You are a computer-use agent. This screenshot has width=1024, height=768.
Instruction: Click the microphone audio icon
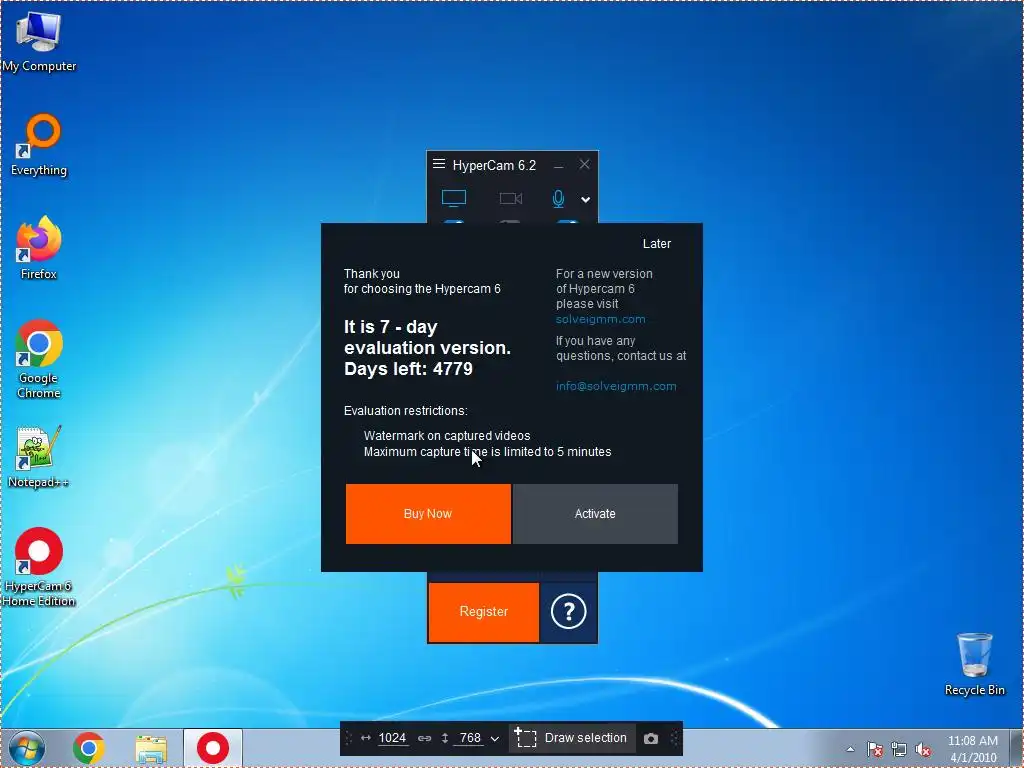click(x=558, y=199)
